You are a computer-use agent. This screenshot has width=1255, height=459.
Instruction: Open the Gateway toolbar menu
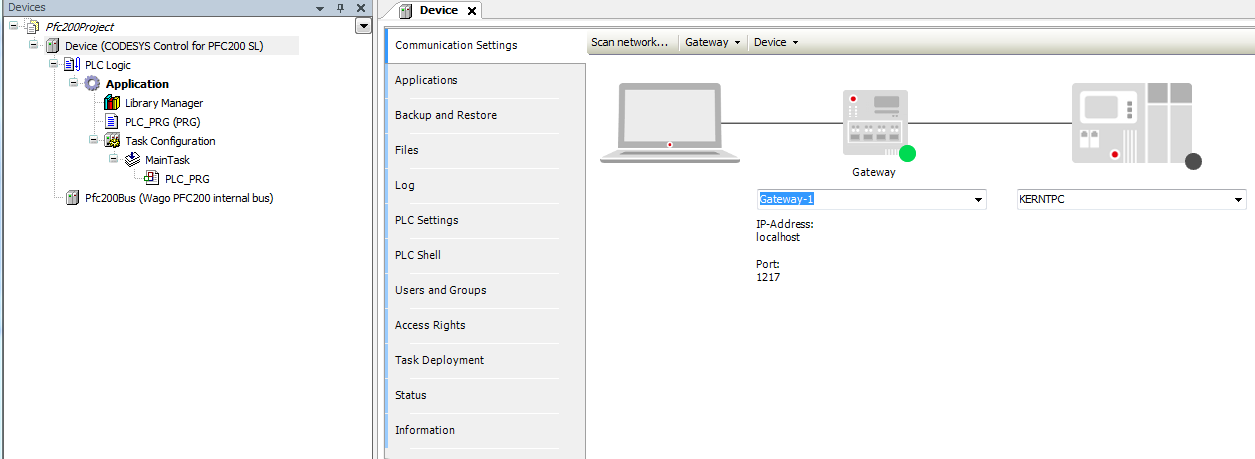pyautogui.click(x=713, y=42)
